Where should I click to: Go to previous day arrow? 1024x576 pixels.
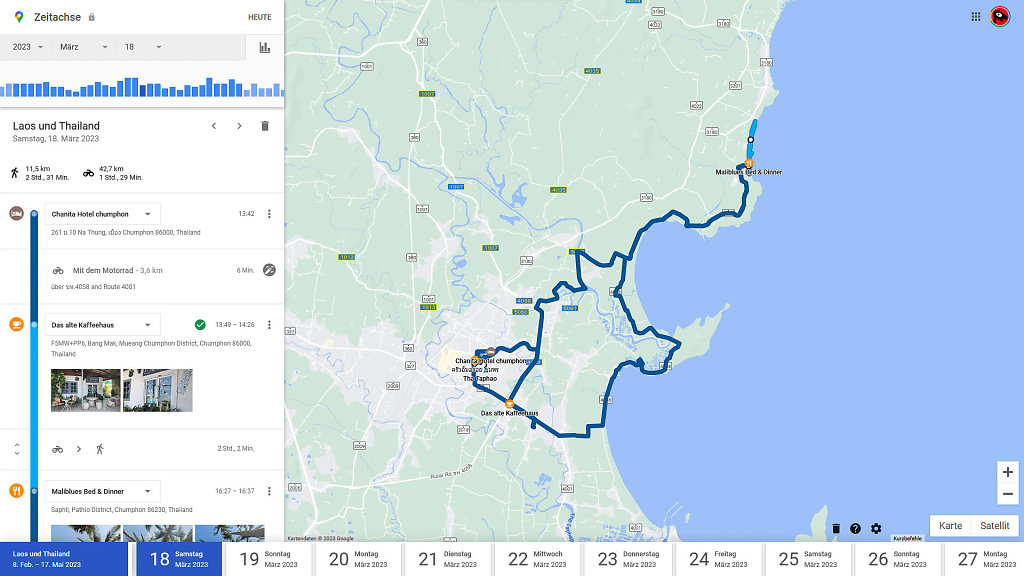(213, 126)
